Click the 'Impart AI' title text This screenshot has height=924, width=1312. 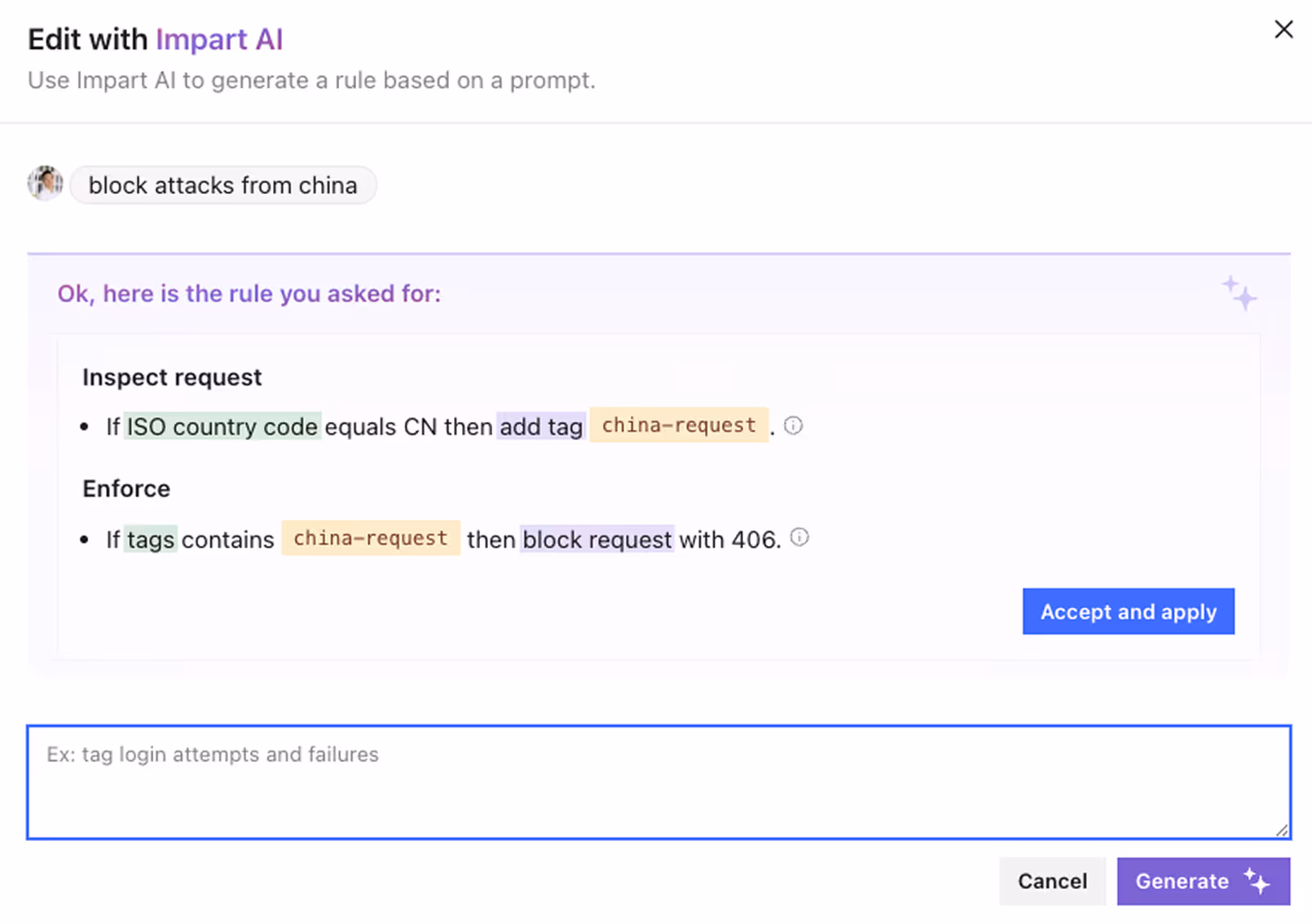[x=219, y=39]
